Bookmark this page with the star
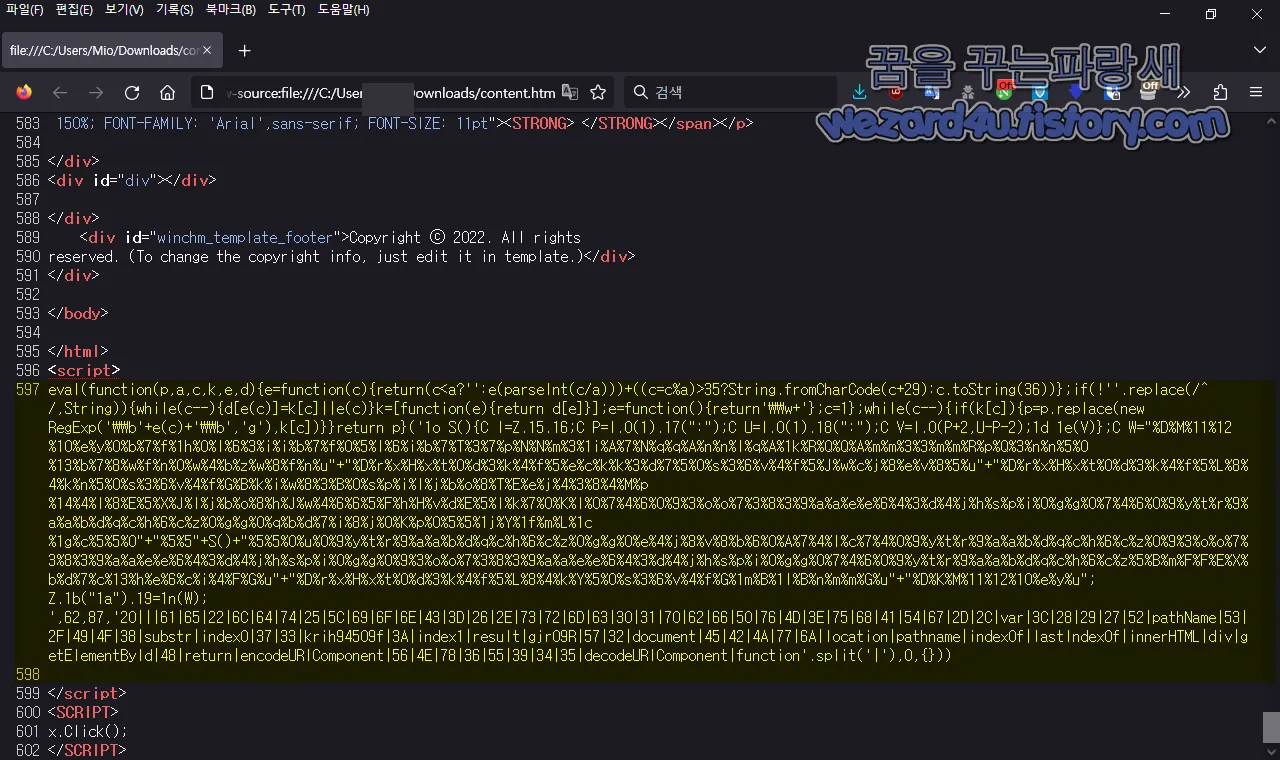1280x760 pixels. pyautogui.click(x=598, y=92)
